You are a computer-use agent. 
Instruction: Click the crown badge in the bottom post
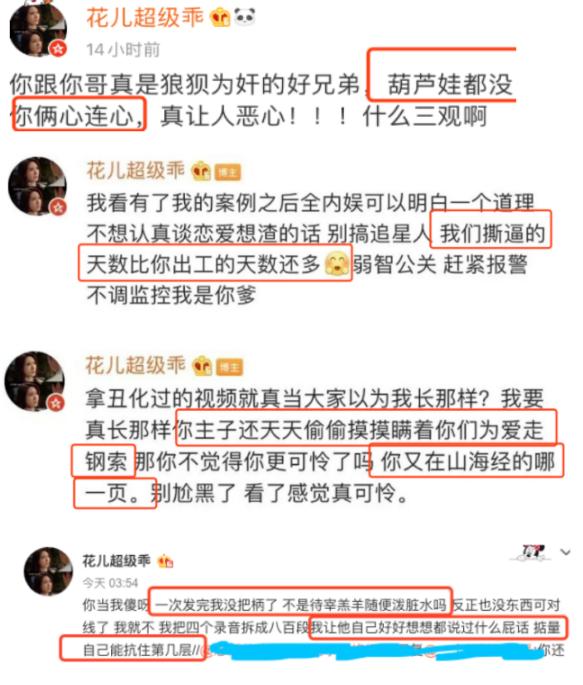click(165, 560)
